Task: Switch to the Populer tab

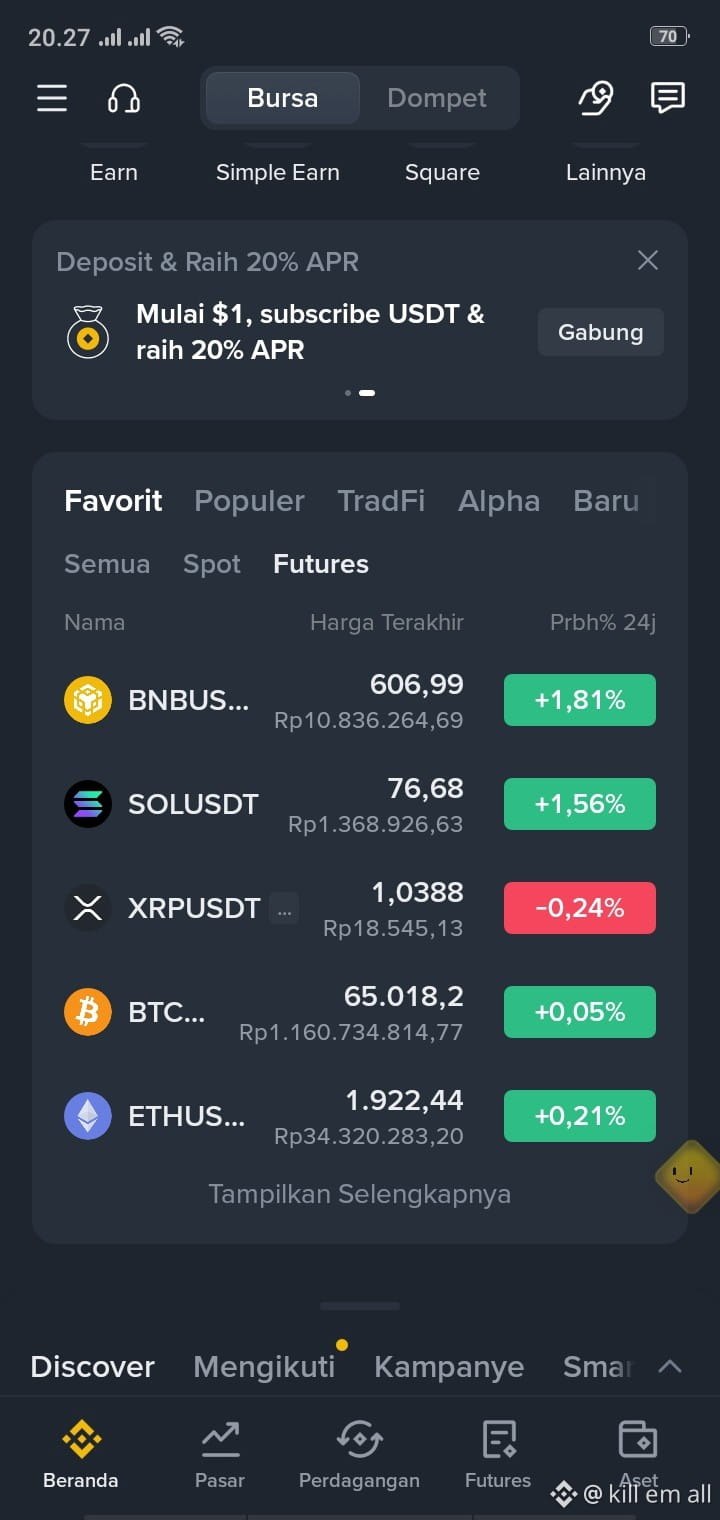Action: pyautogui.click(x=249, y=501)
